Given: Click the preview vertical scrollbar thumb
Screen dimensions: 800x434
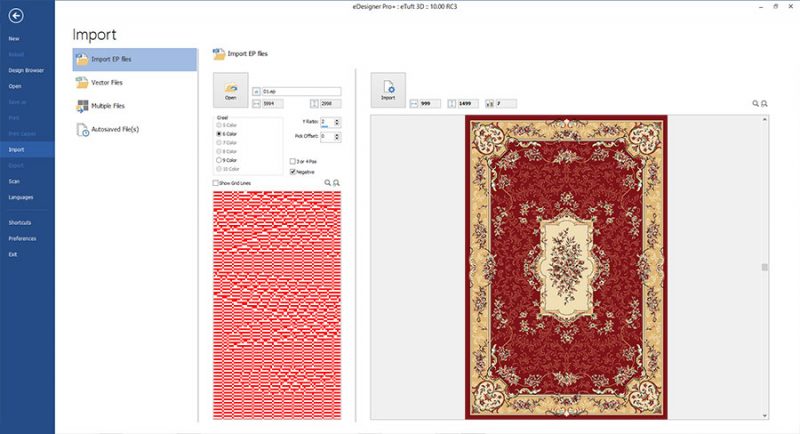Looking at the screenshot, I should click(x=764, y=267).
